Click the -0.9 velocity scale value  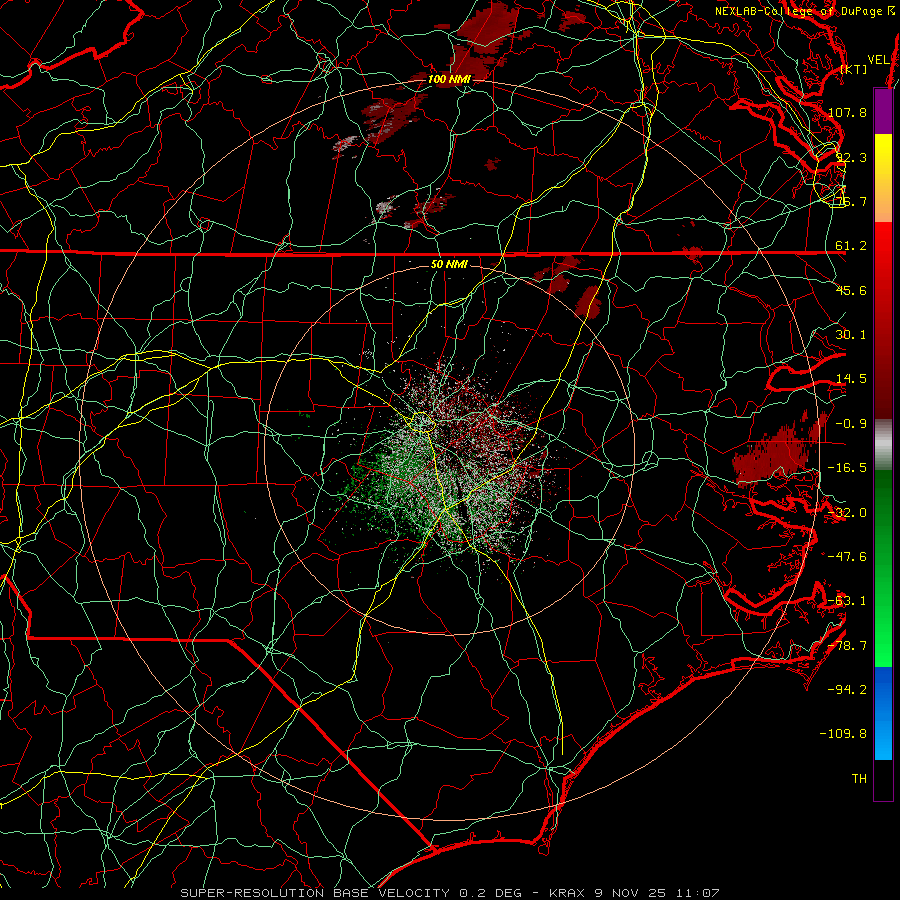click(851, 424)
